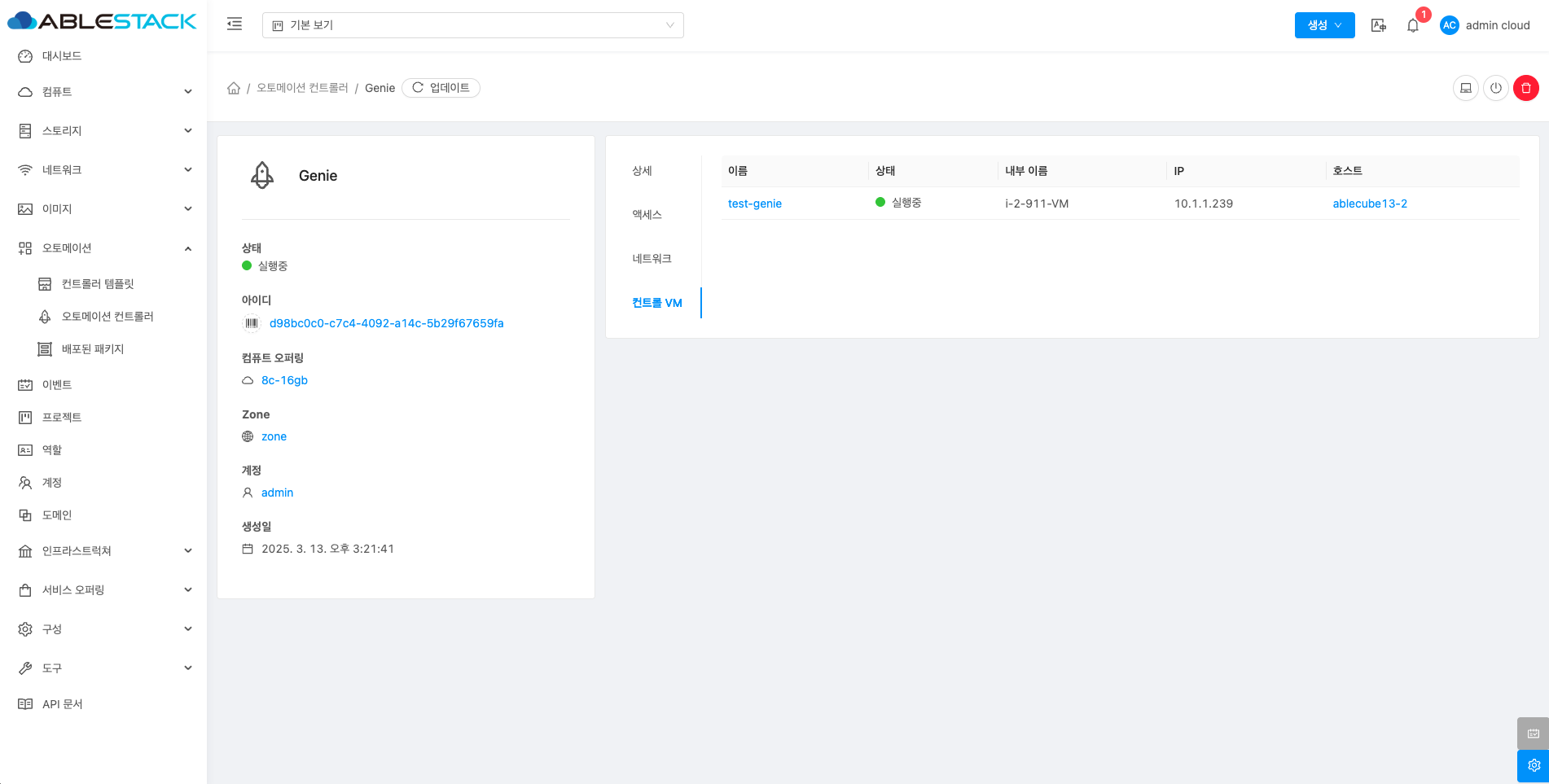Click the 업데이트 refresh button
This screenshot has height=784, width=1549.
coord(441,88)
